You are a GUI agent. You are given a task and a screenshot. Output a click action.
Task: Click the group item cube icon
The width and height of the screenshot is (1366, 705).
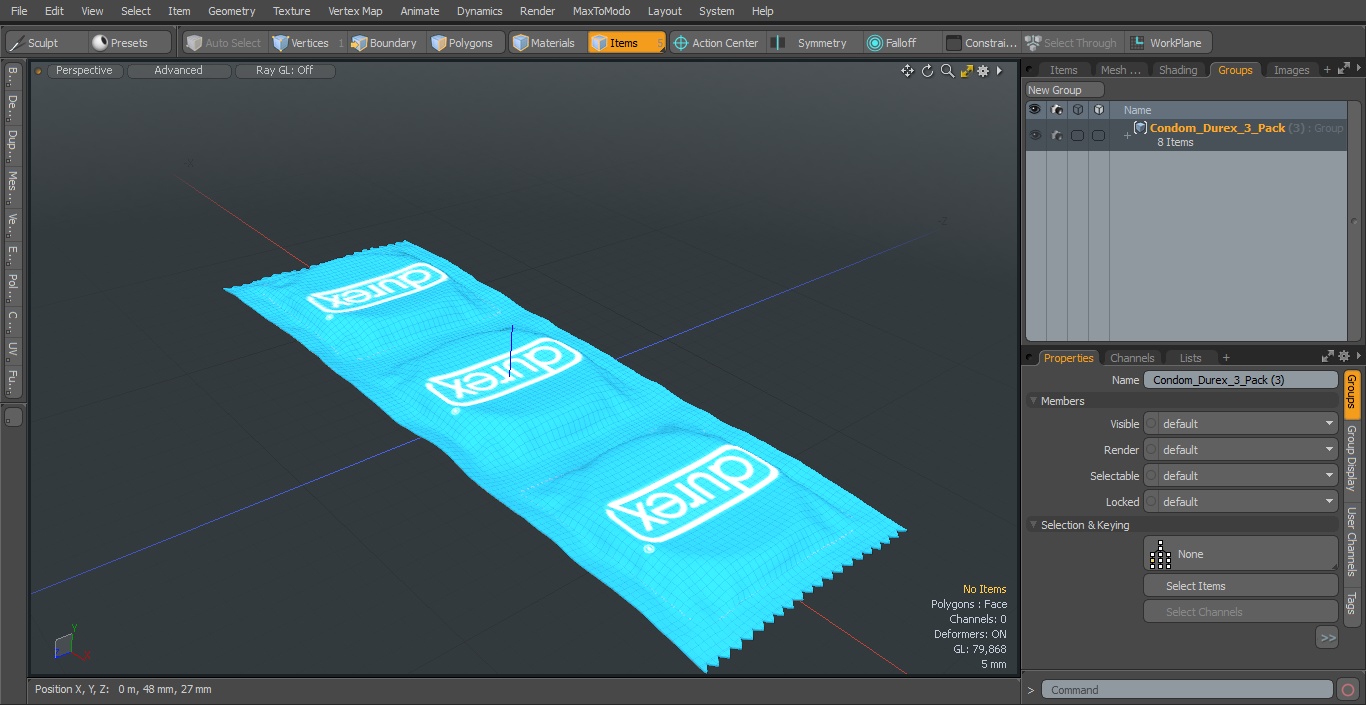[x=1140, y=128]
